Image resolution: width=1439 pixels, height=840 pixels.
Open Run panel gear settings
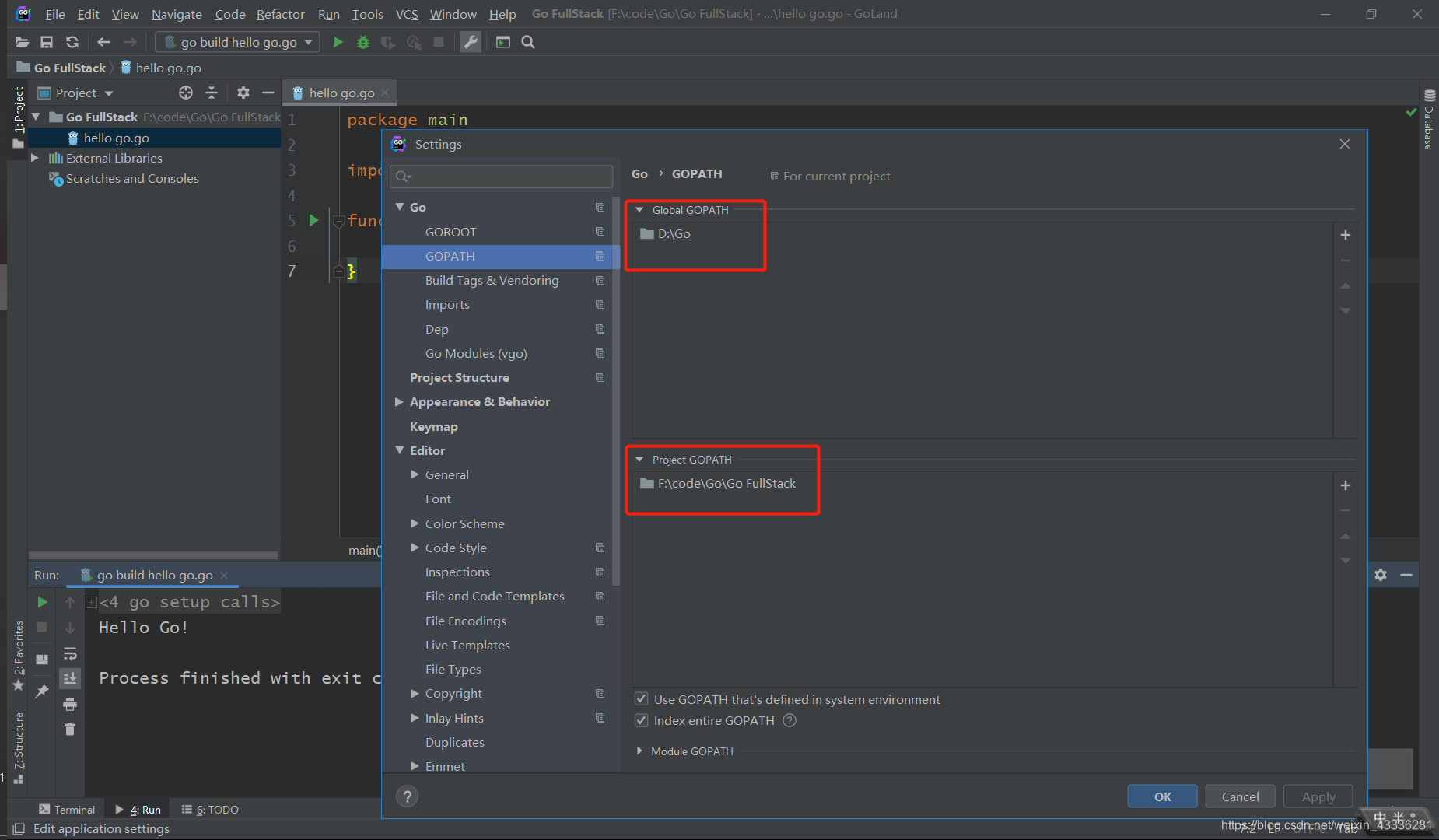pyautogui.click(x=1381, y=575)
